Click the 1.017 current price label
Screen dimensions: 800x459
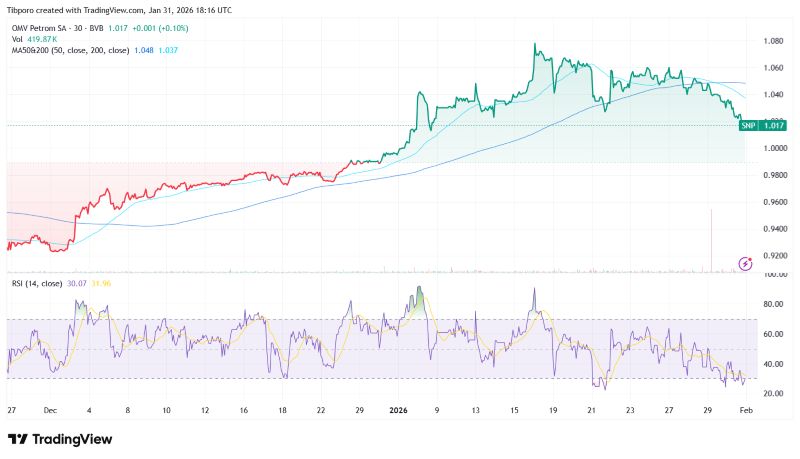(773, 125)
